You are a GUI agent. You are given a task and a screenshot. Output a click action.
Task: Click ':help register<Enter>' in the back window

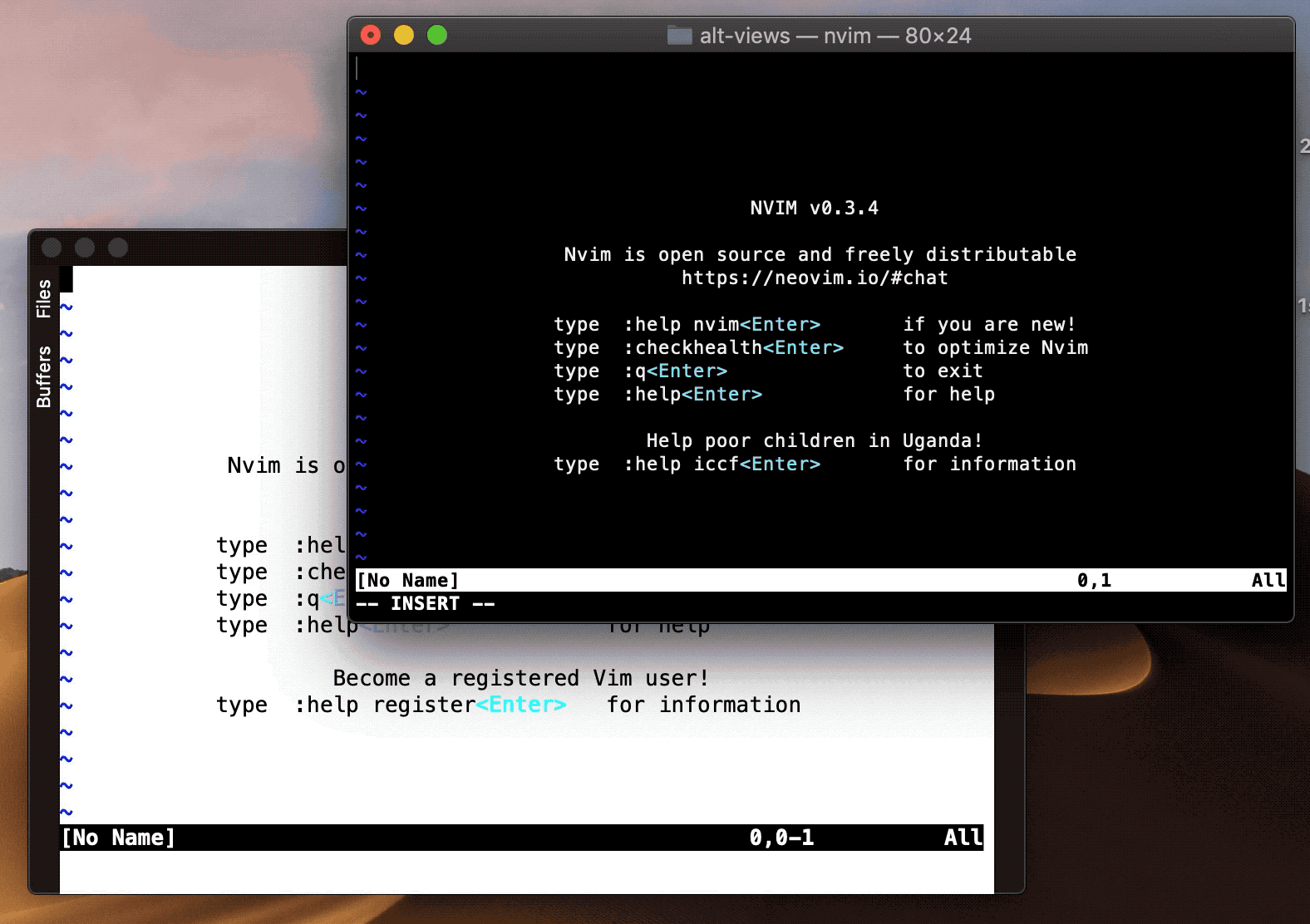click(x=431, y=705)
